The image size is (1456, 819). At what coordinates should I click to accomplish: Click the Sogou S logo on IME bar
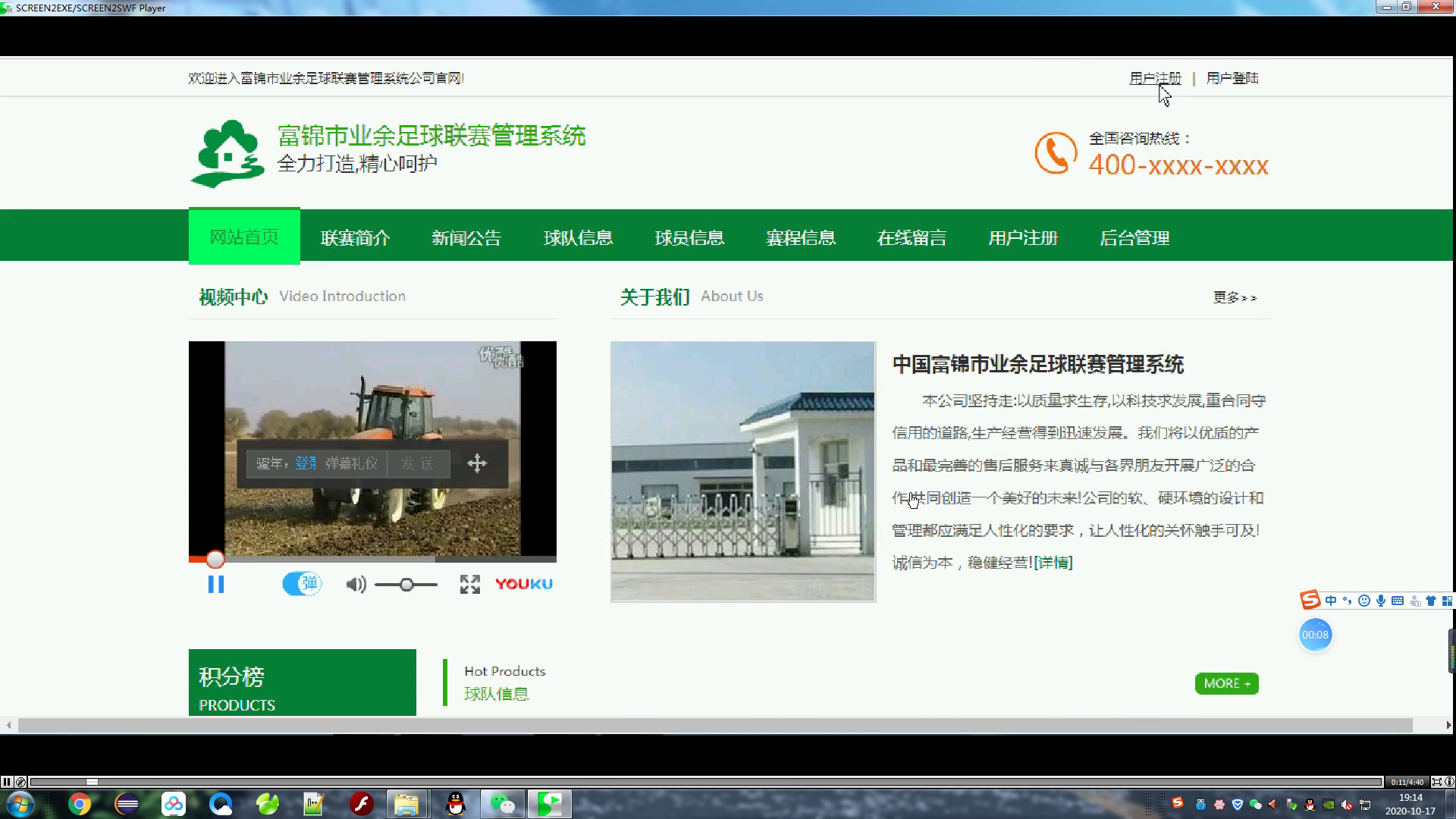click(x=1310, y=601)
